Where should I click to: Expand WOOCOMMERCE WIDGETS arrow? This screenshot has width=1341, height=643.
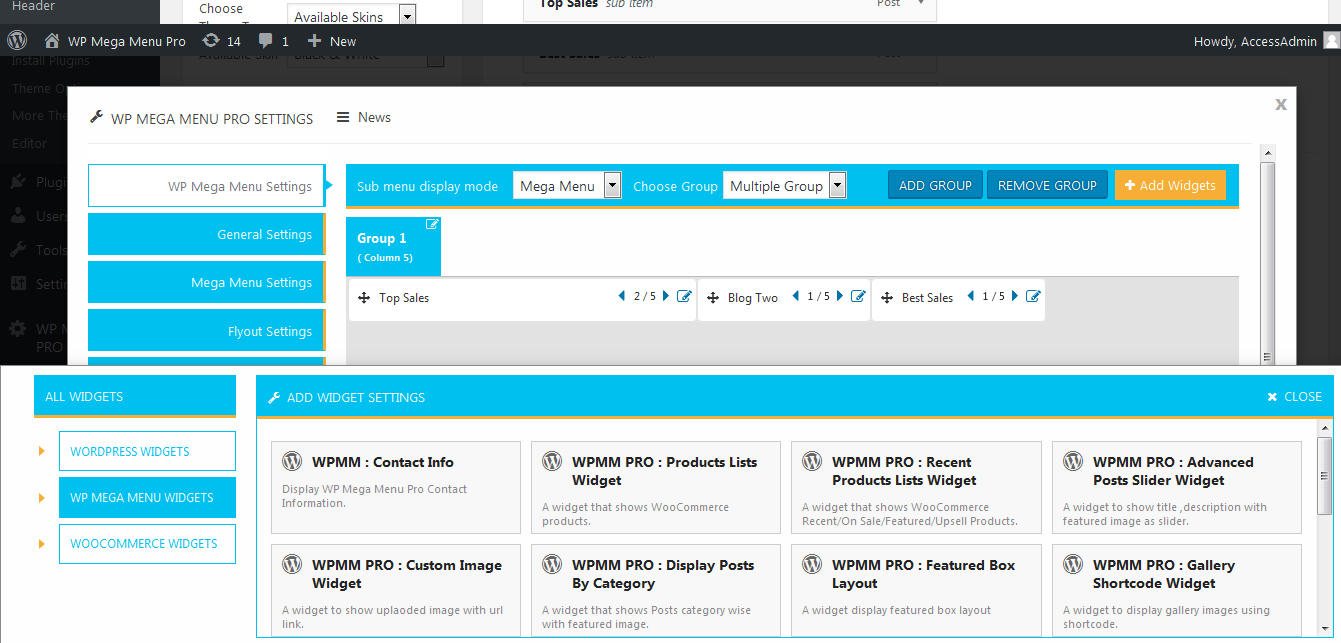[x=42, y=543]
